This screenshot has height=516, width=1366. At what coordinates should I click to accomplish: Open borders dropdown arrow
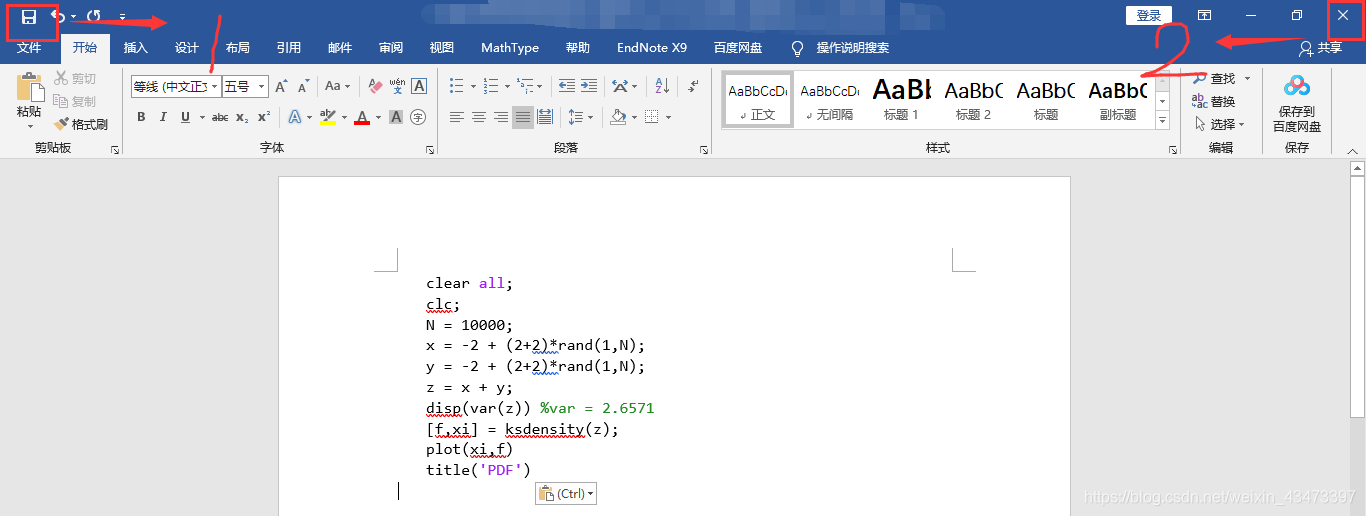coord(668,117)
